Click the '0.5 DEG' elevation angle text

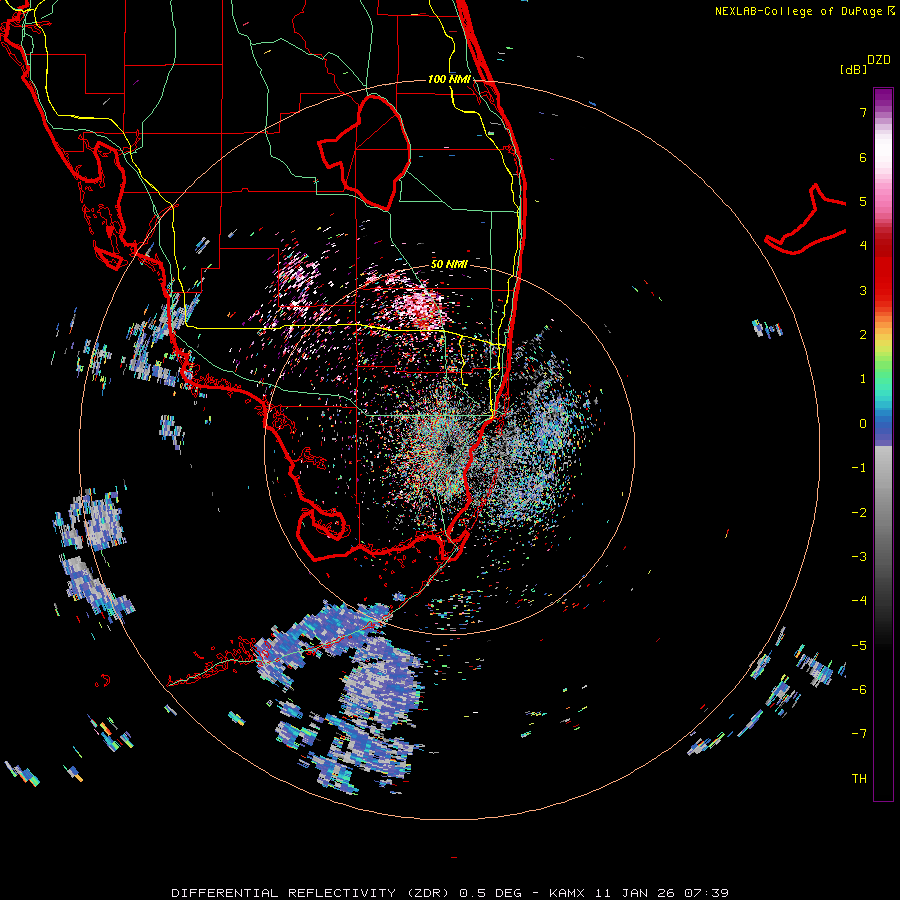coord(490,893)
